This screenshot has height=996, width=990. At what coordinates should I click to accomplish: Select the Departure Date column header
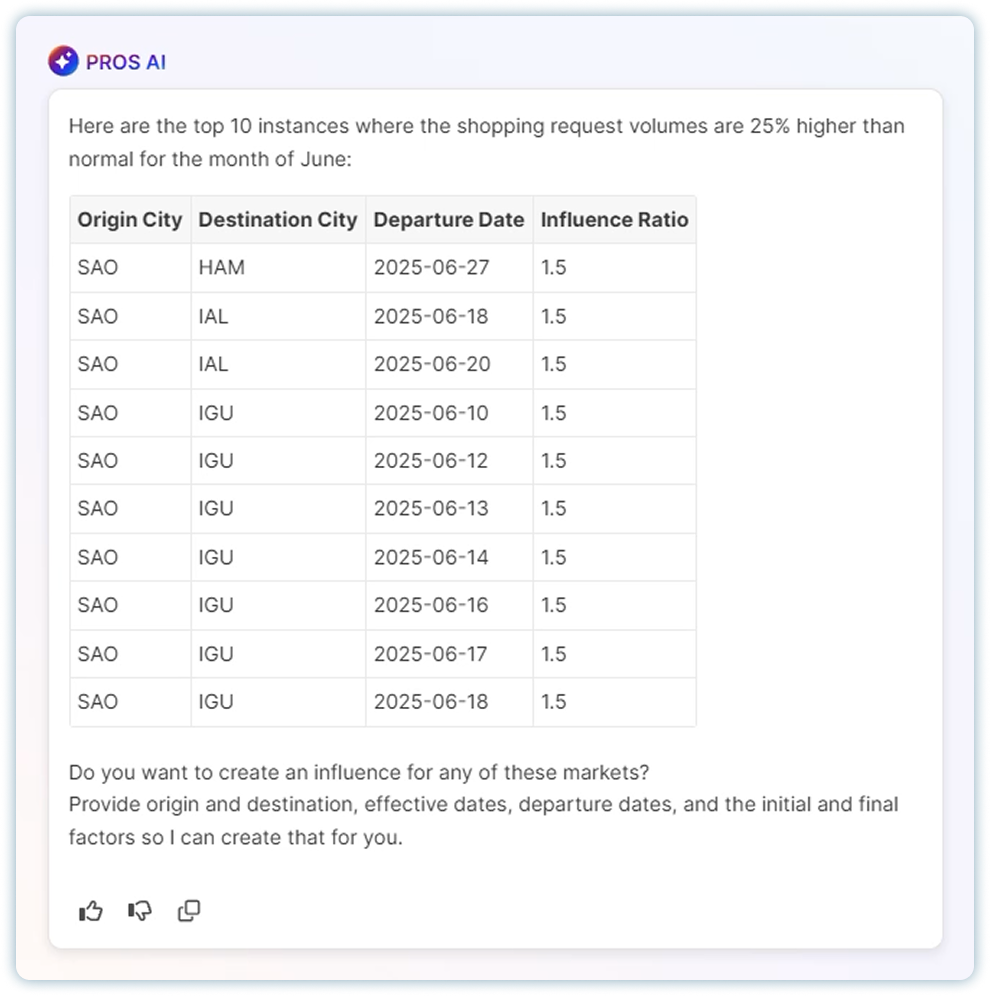coord(449,220)
